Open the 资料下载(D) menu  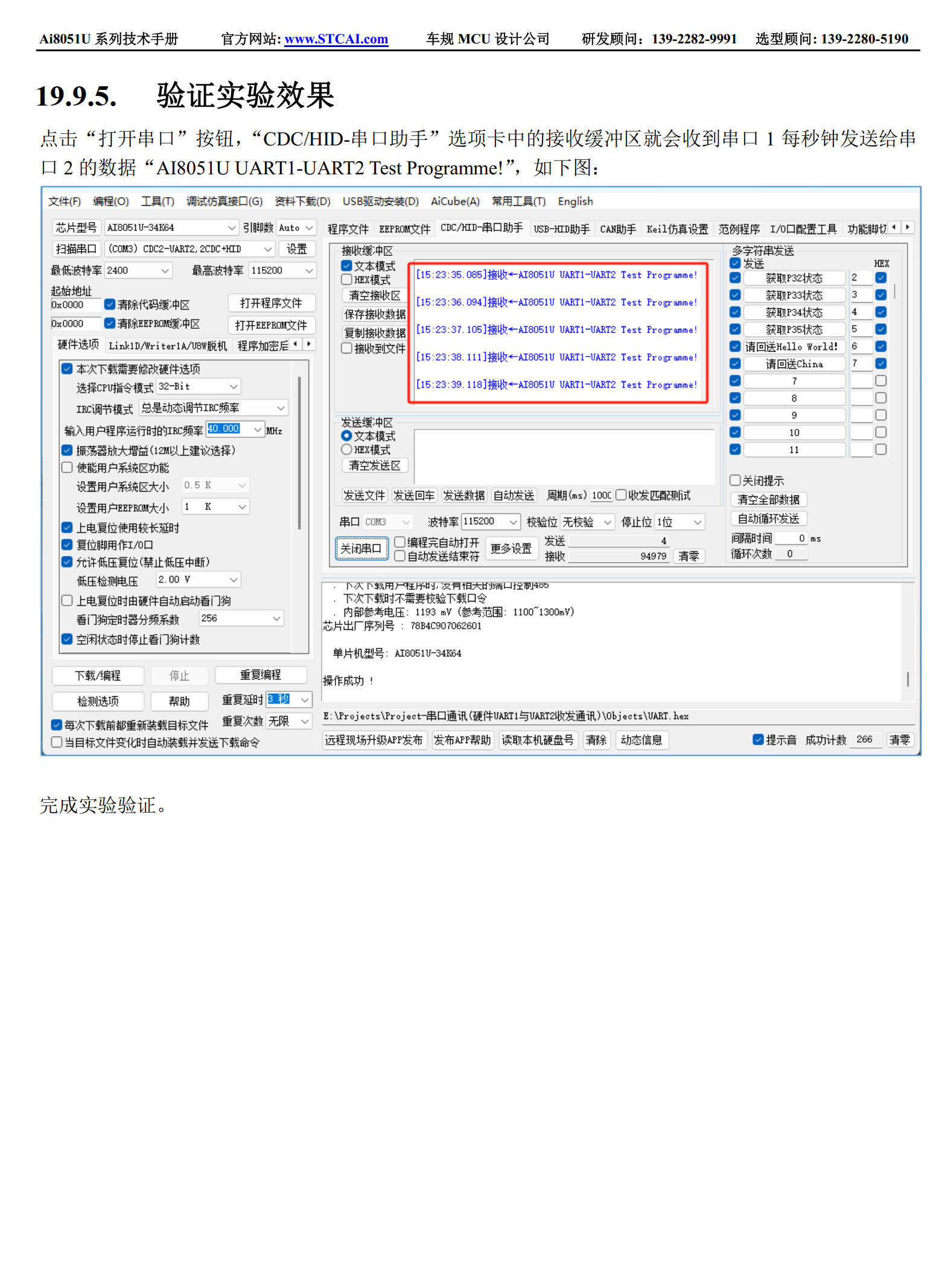(x=302, y=201)
